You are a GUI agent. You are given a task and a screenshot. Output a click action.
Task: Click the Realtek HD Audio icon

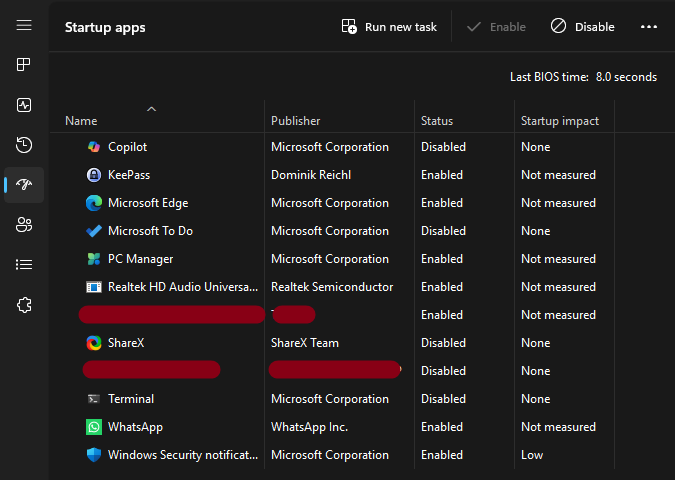pos(94,287)
